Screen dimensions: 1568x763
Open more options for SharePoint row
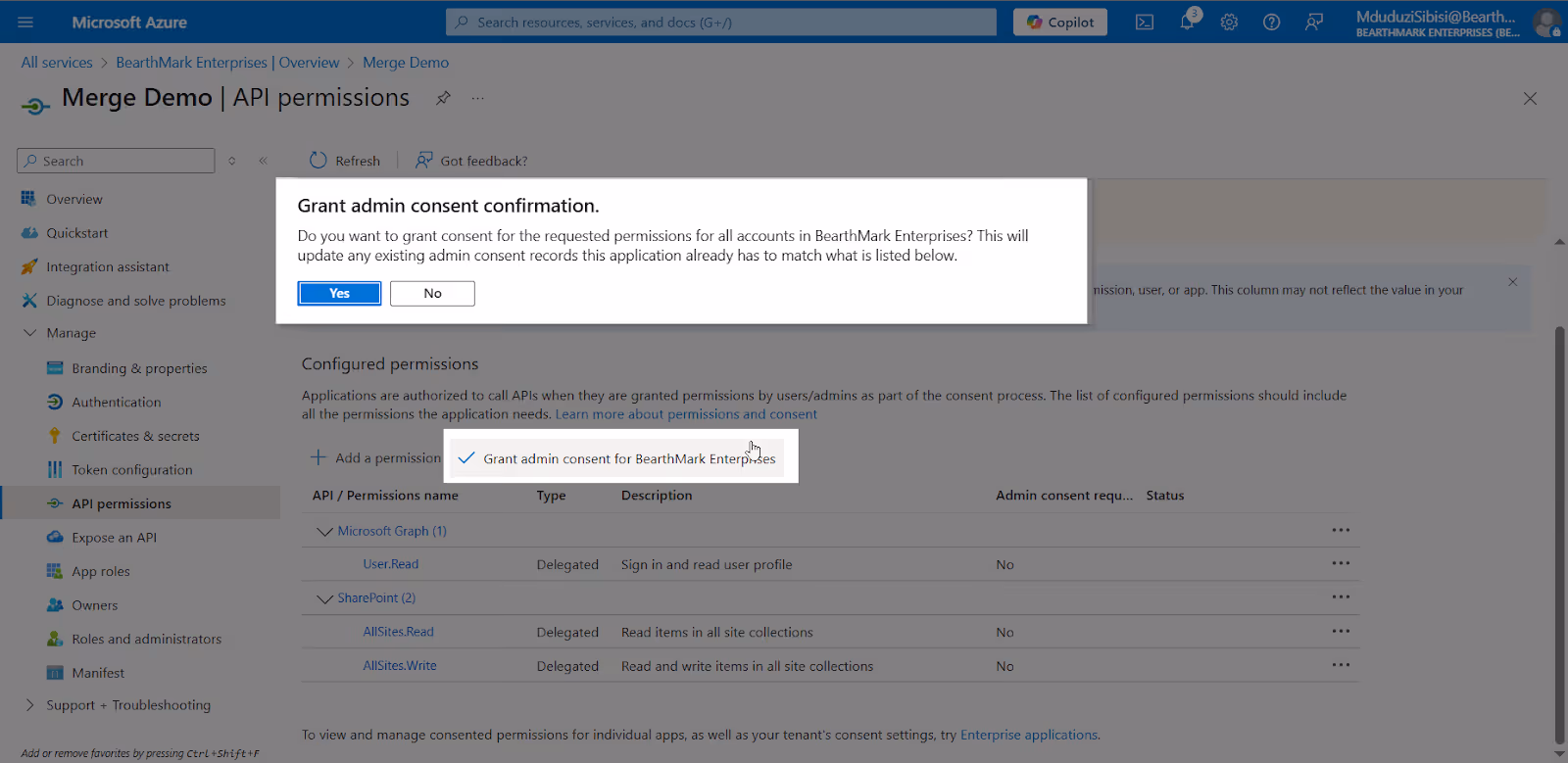point(1341,596)
